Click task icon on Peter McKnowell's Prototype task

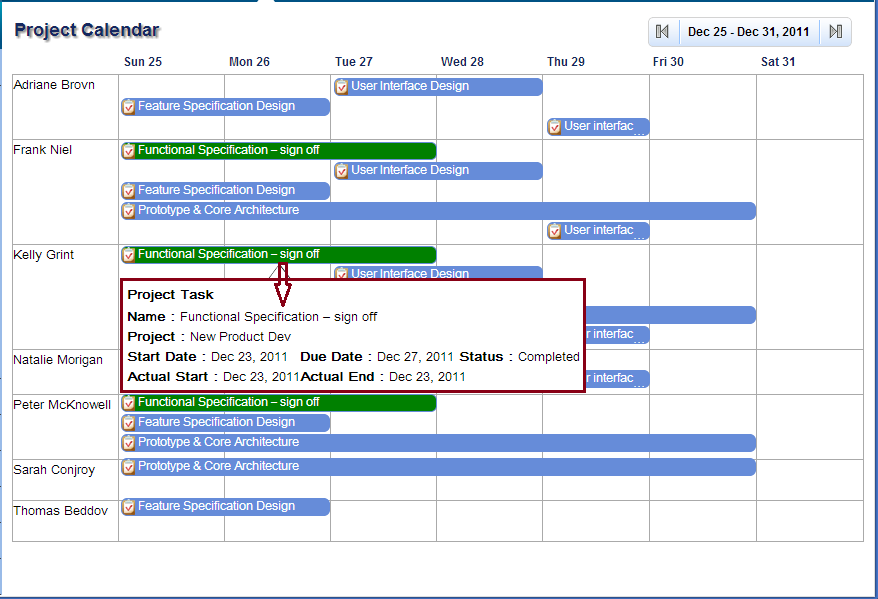point(129,443)
